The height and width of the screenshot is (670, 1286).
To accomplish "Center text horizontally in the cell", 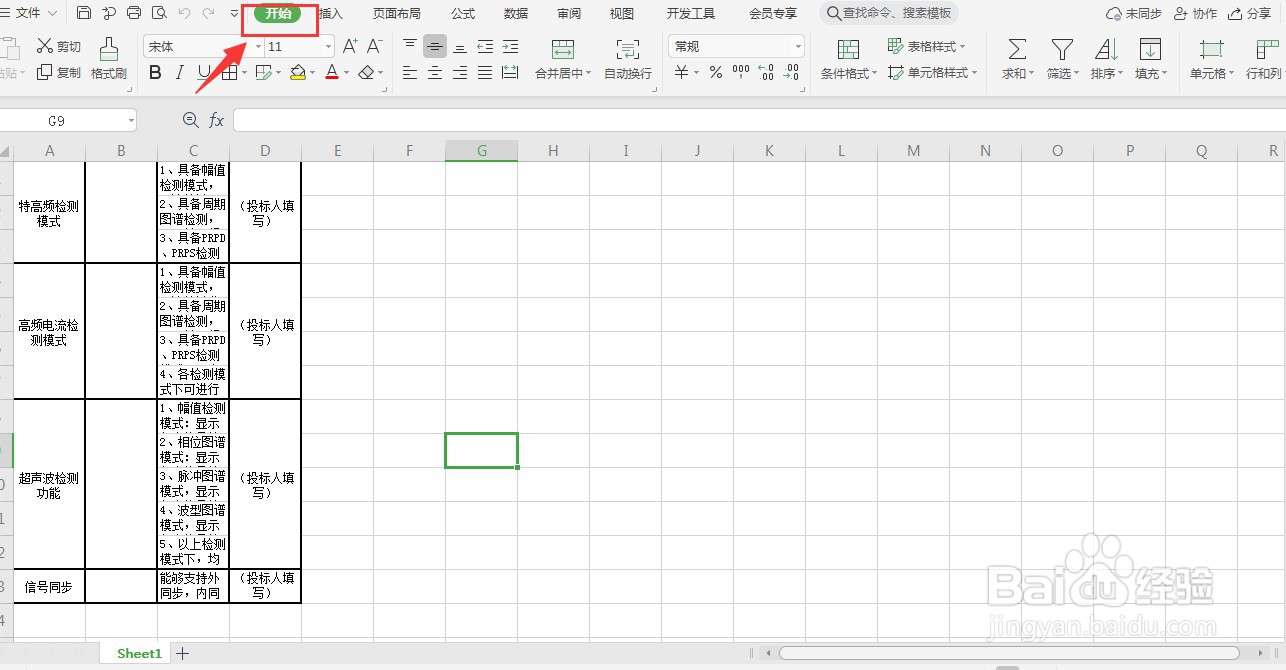I will click(x=435, y=72).
